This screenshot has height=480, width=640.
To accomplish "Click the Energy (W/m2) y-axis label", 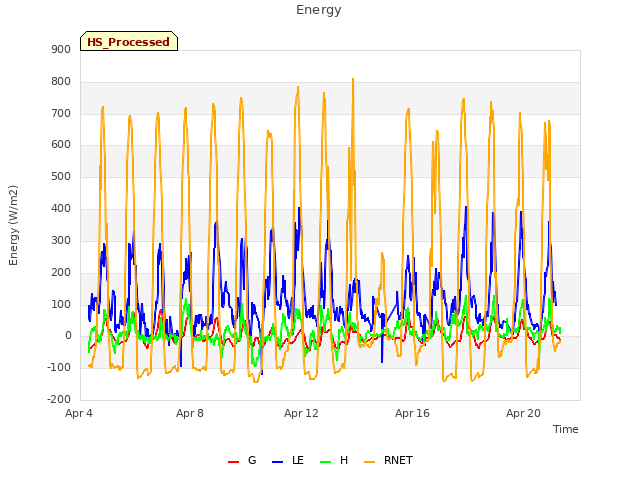I will click(13, 225).
